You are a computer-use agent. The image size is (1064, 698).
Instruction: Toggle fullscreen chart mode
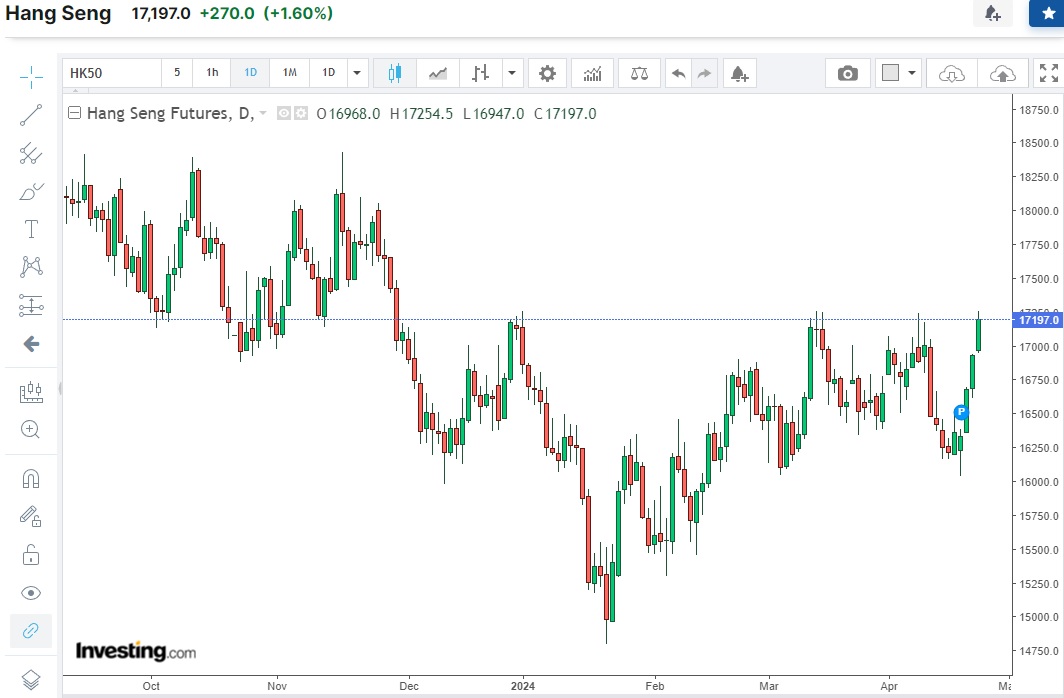click(x=1049, y=73)
